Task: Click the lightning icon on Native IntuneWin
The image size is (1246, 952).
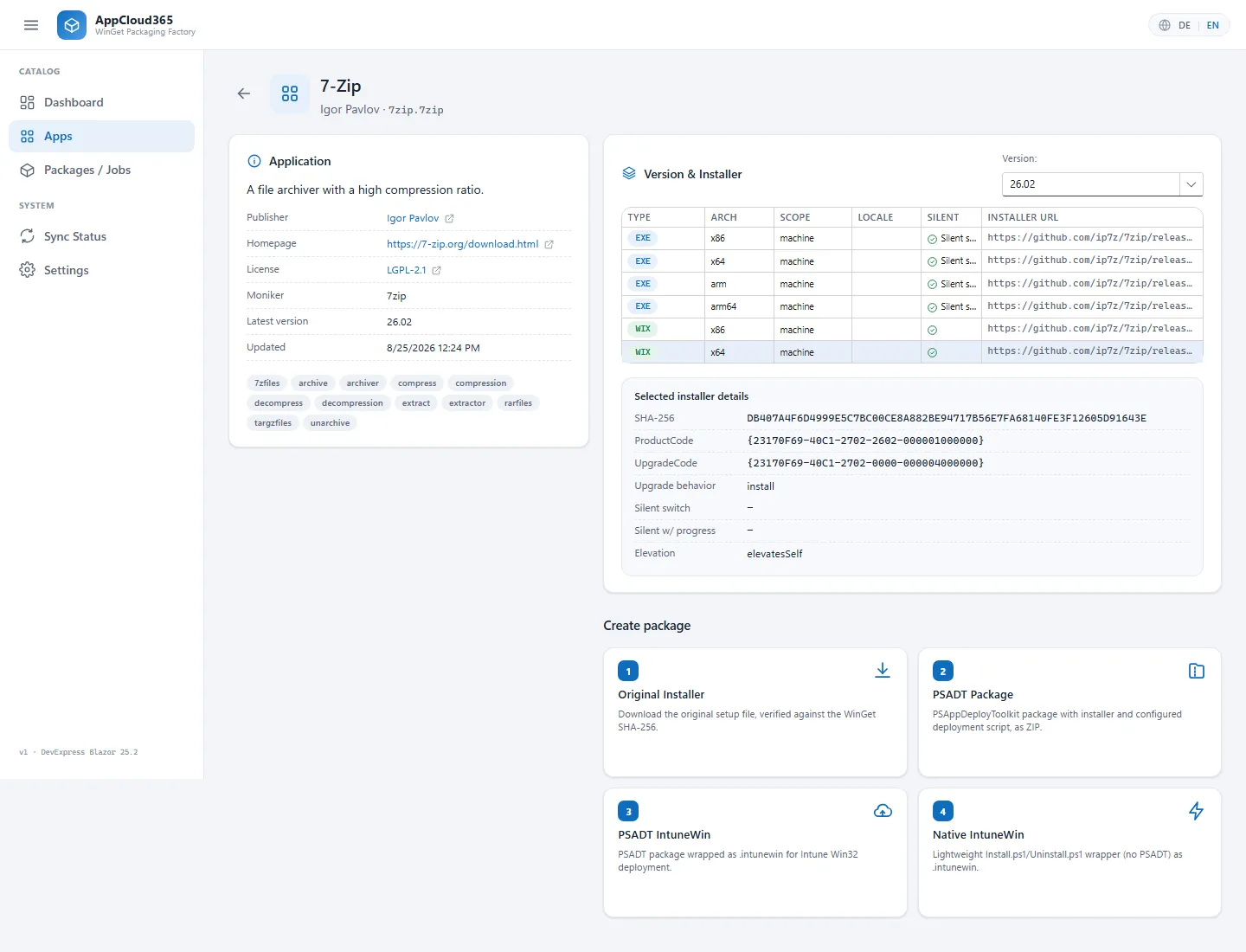Action: tap(1197, 811)
